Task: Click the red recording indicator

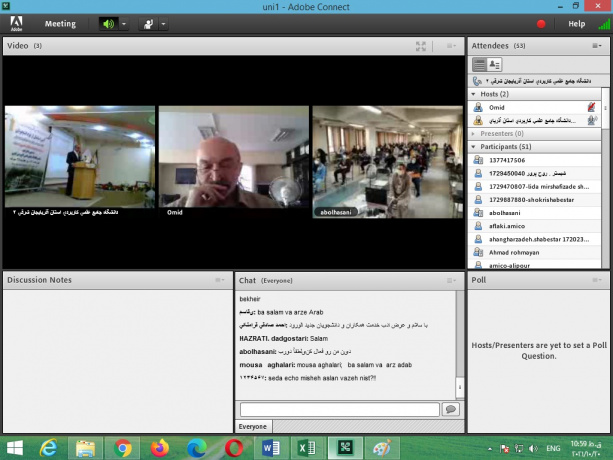Action: (541, 23)
